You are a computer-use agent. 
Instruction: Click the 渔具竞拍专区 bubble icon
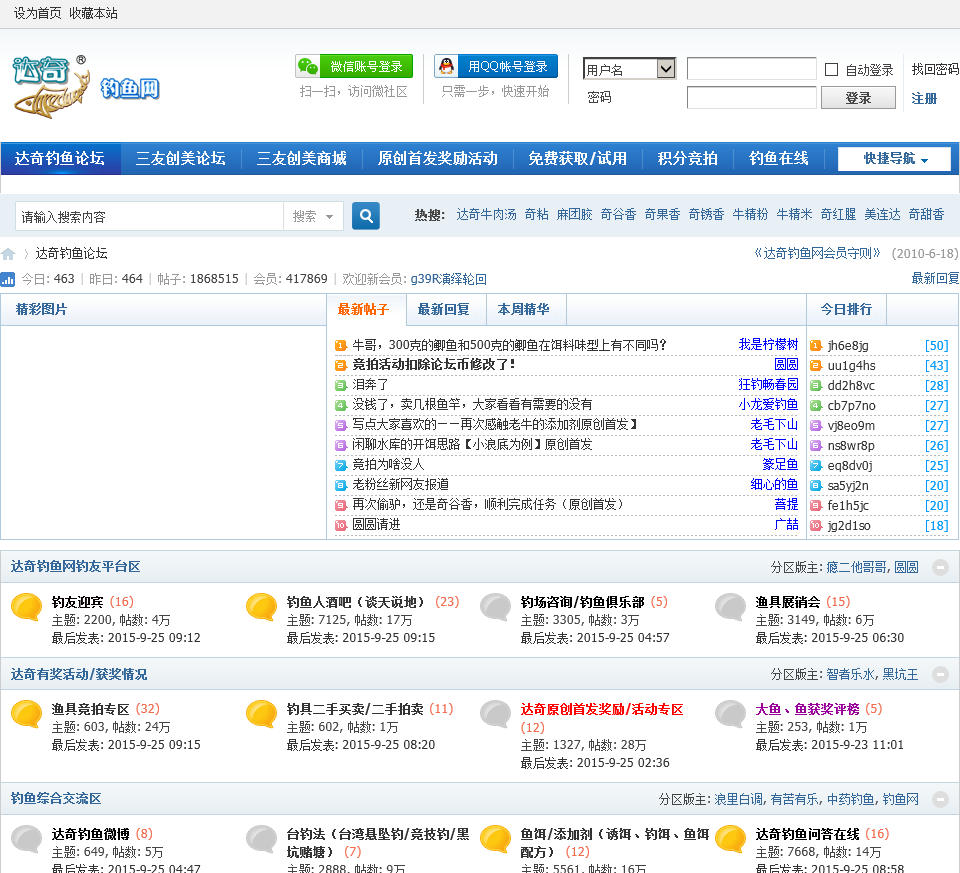(x=27, y=714)
